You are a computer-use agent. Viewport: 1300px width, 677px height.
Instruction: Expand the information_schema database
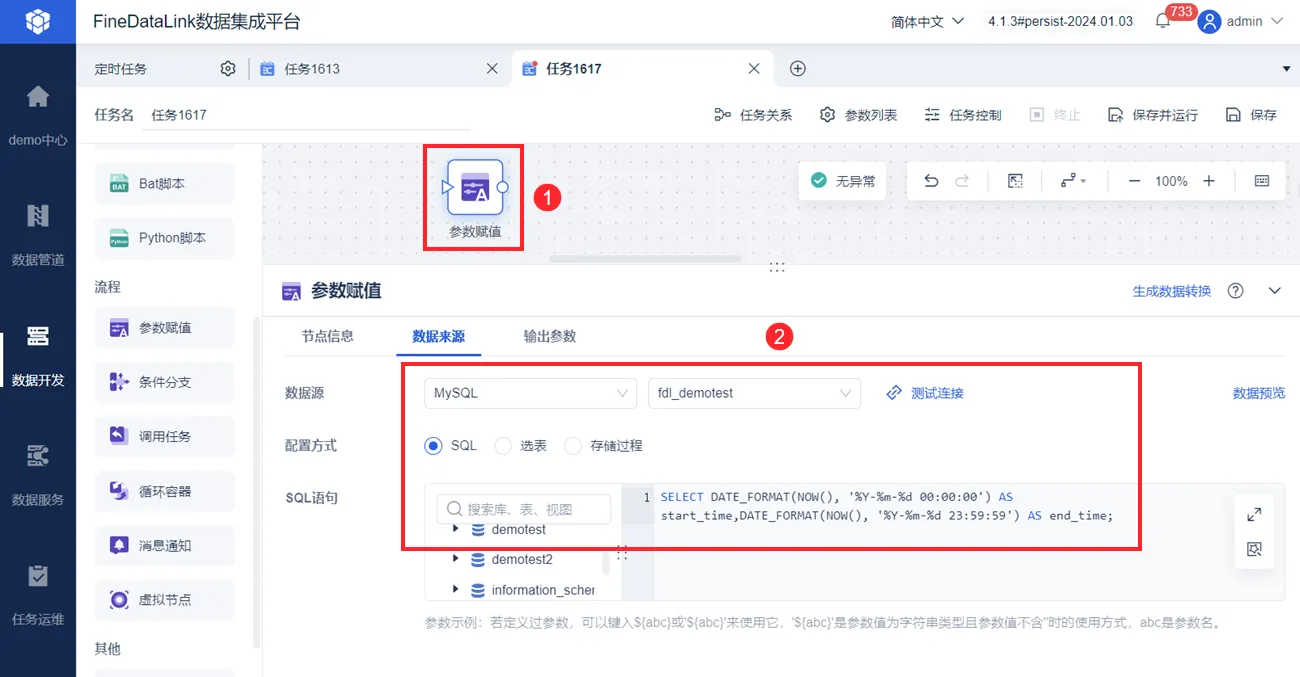pos(456,590)
